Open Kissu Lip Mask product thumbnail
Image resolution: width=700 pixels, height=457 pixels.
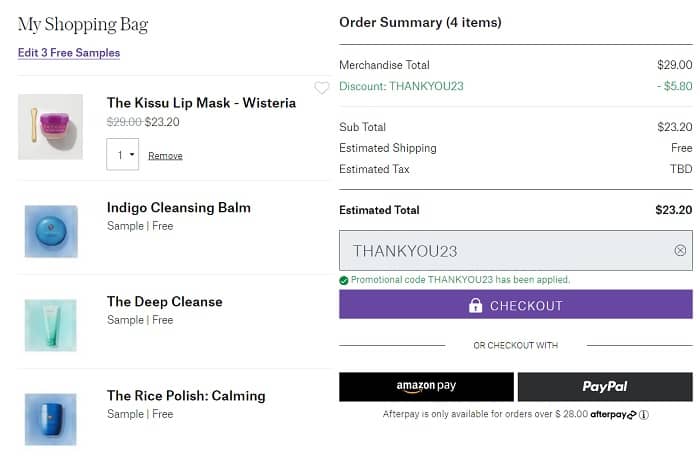pyautogui.click(x=50, y=127)
